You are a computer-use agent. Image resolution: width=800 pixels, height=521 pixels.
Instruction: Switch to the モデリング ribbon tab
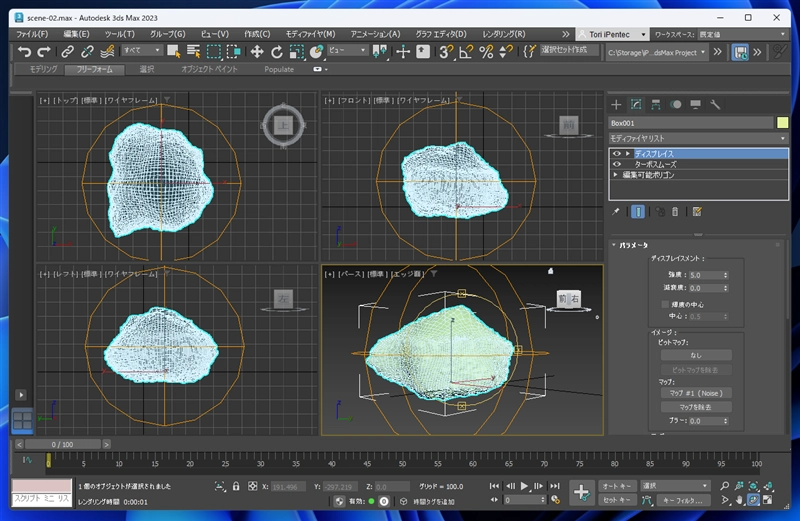tap(43, 69)
